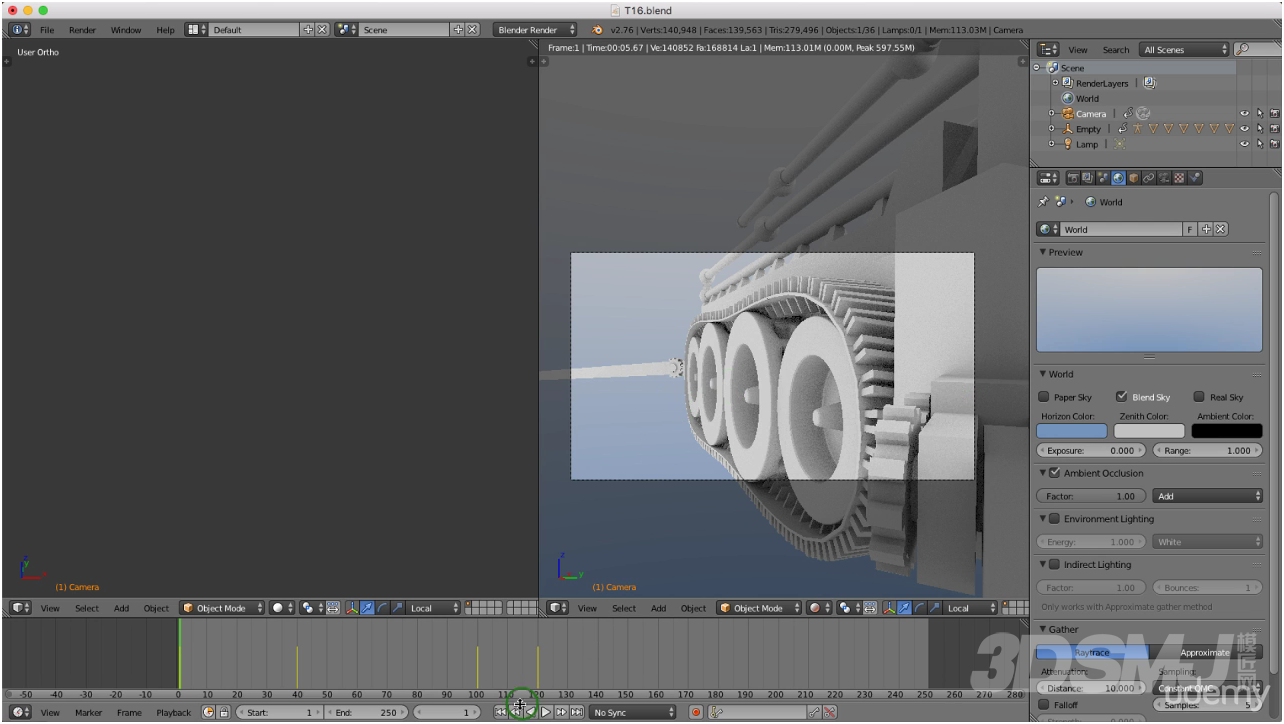Open Object Mode dropdown in left viewport

[222, 608]
